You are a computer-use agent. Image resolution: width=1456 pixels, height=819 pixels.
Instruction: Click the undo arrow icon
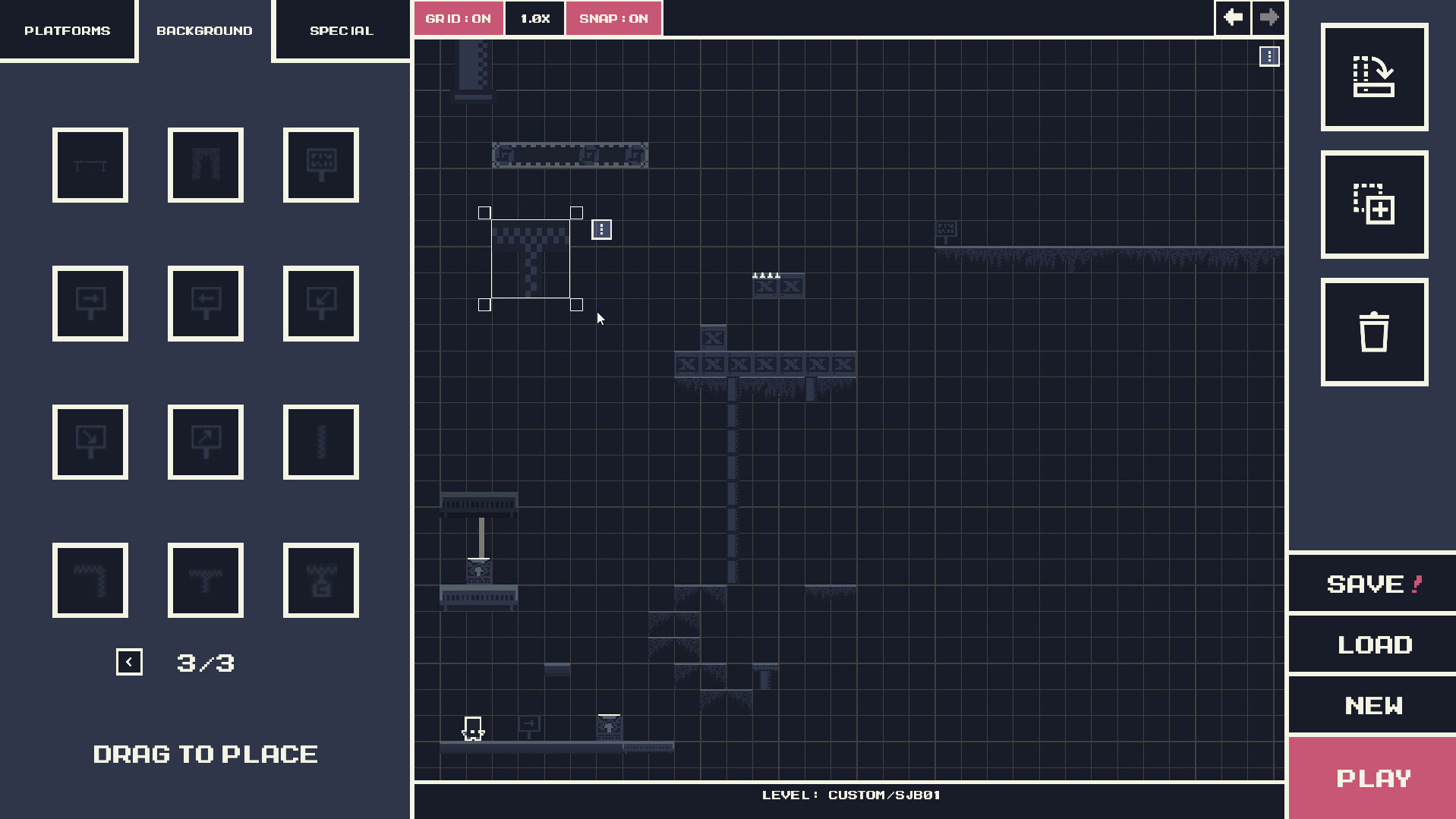[1232, 17]
